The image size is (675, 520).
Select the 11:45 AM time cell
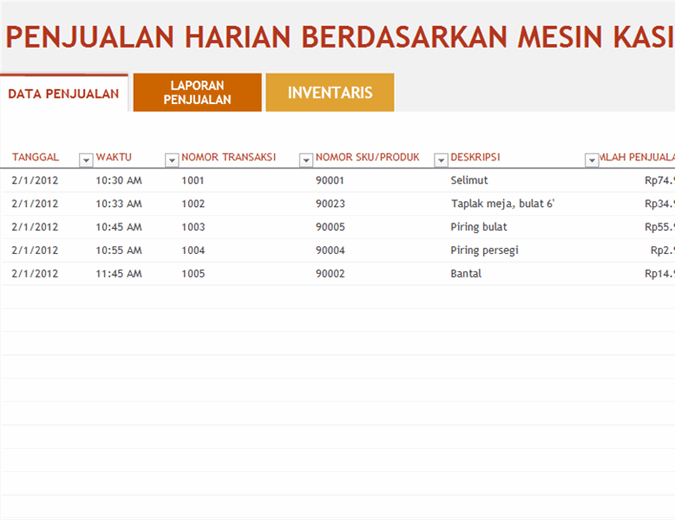point(118,273)
